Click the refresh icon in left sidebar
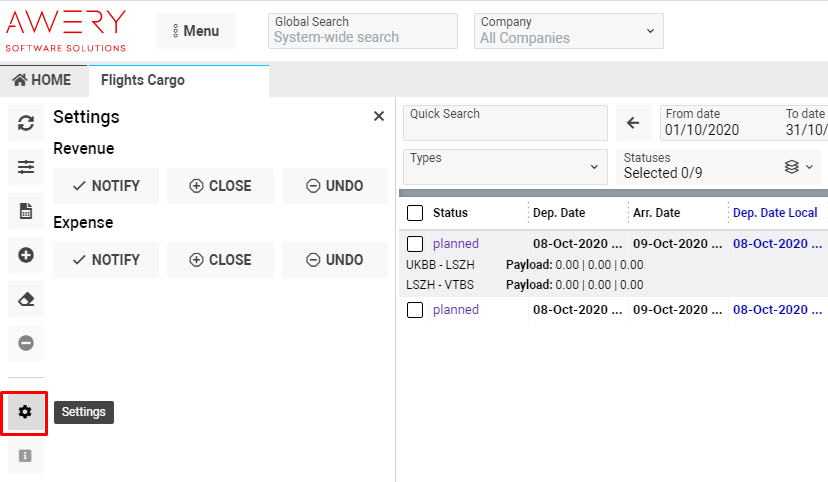This screenshot has width=828, height=482. coord(26,123)
